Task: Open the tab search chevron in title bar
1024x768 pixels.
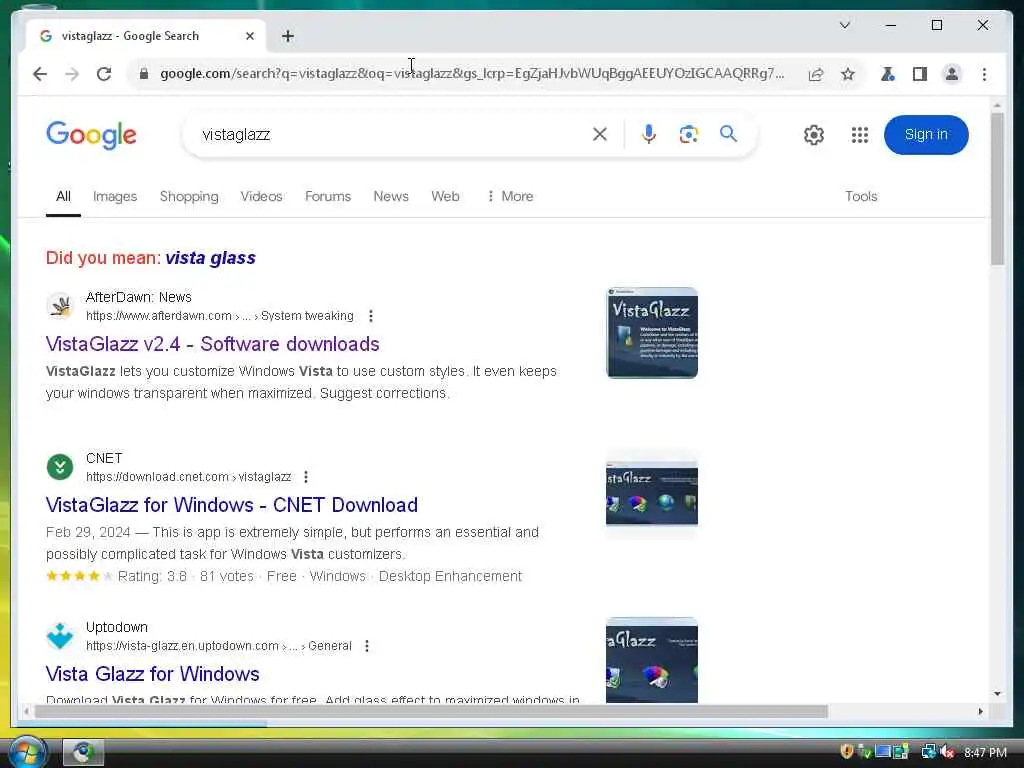Action: [844, 25]
